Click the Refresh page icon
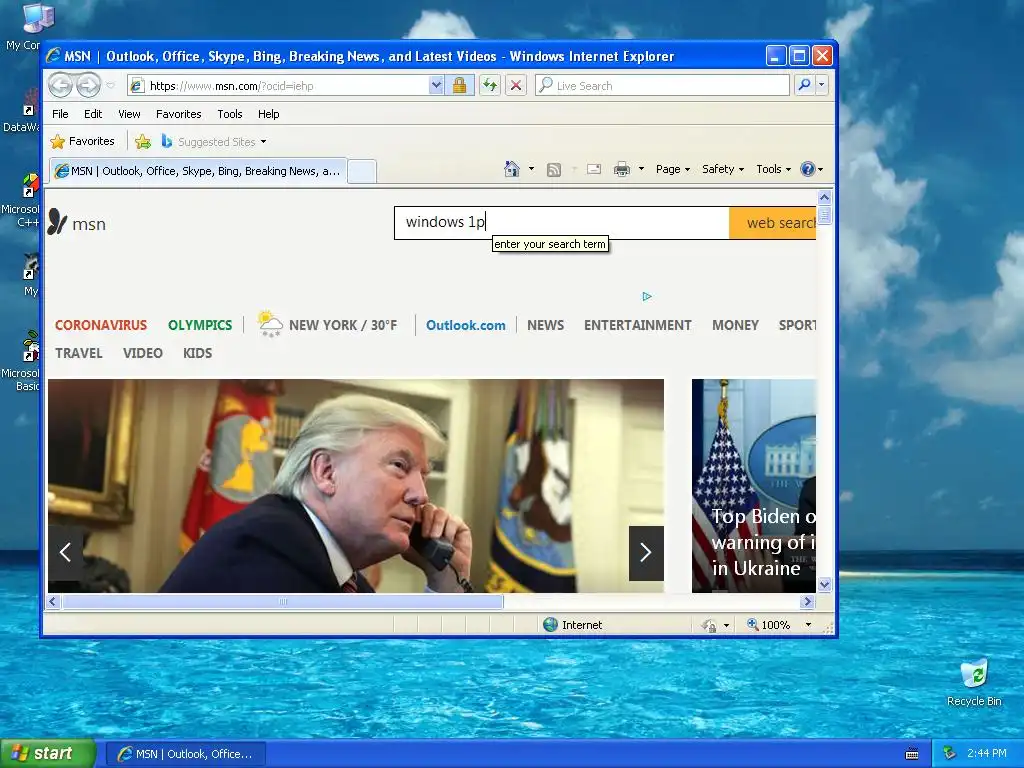The width and height of the screenshot is (1024, 768). [490, 86]
